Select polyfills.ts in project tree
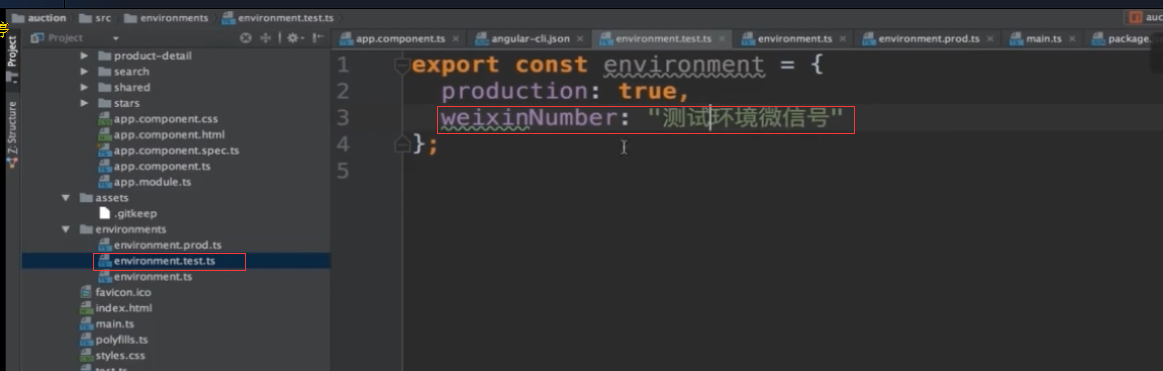This screenshot has width=1163, height=371. 113,340
